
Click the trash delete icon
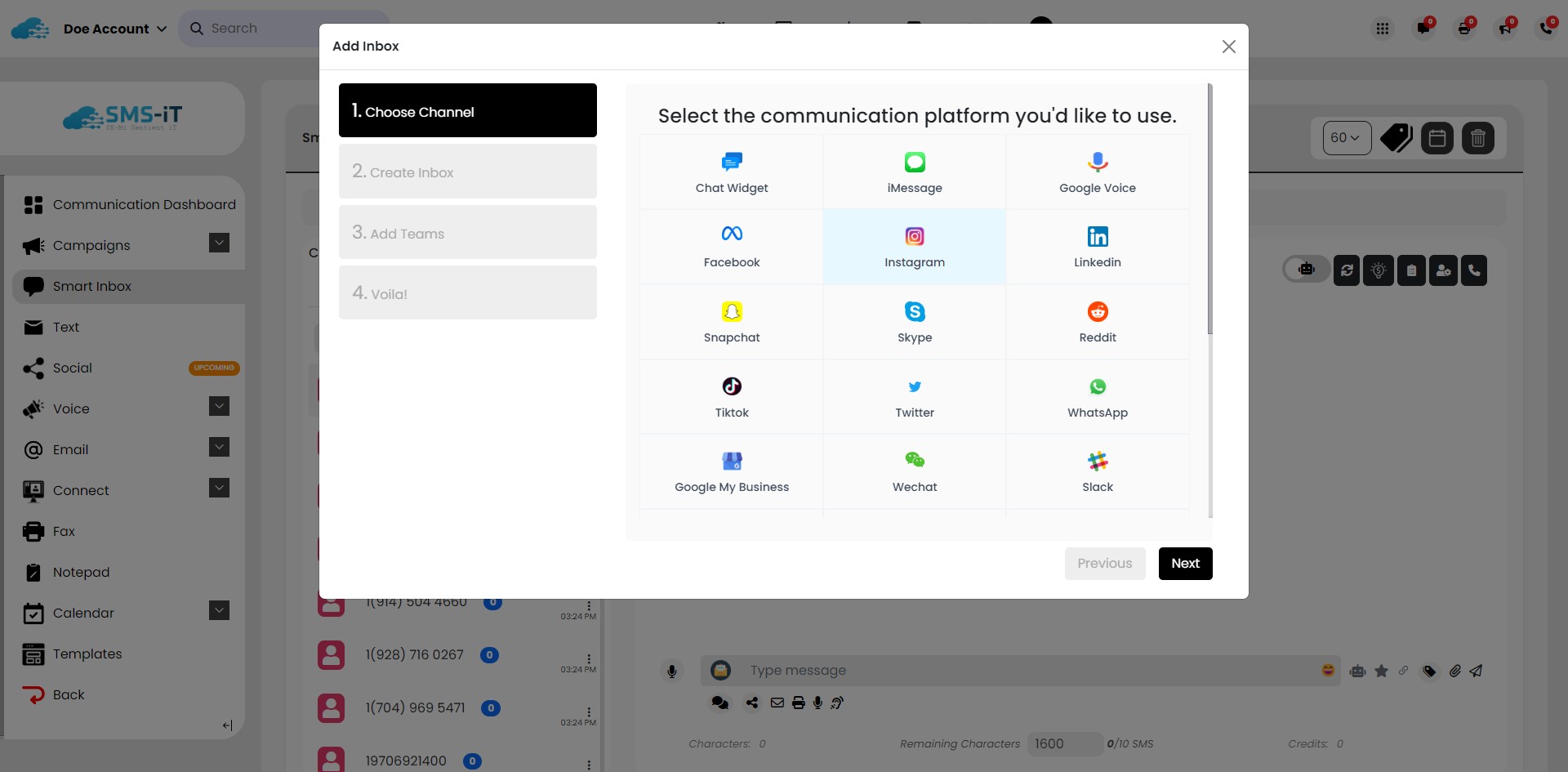[x=1478, y=138]
